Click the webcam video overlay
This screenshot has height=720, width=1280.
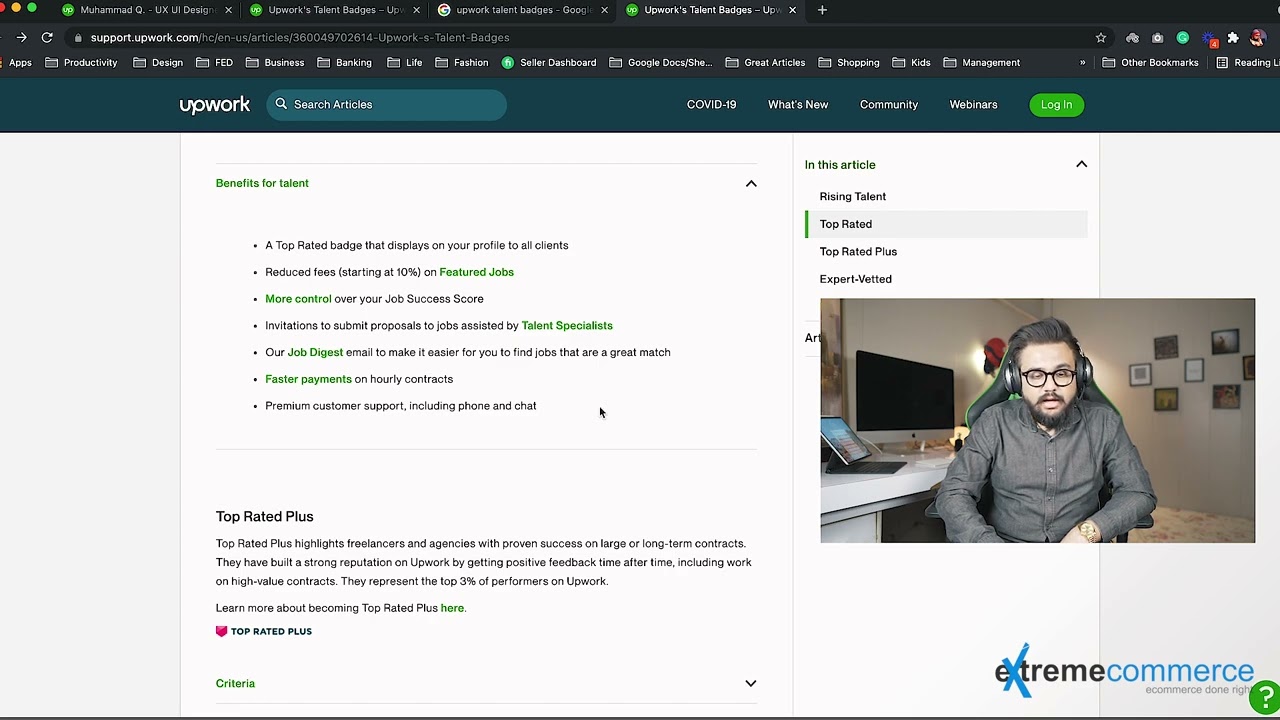point(1037,420)
